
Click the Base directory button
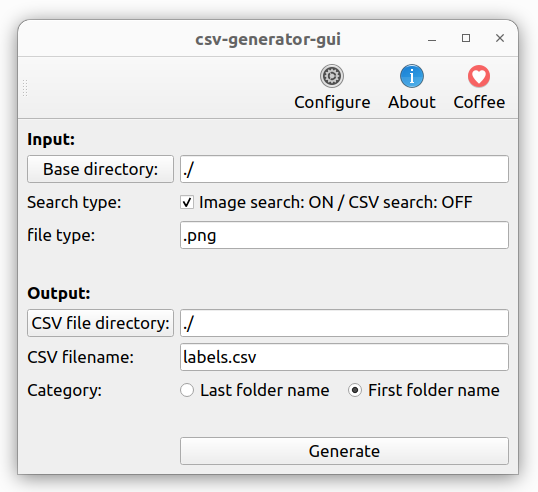[x=101, y=169]
